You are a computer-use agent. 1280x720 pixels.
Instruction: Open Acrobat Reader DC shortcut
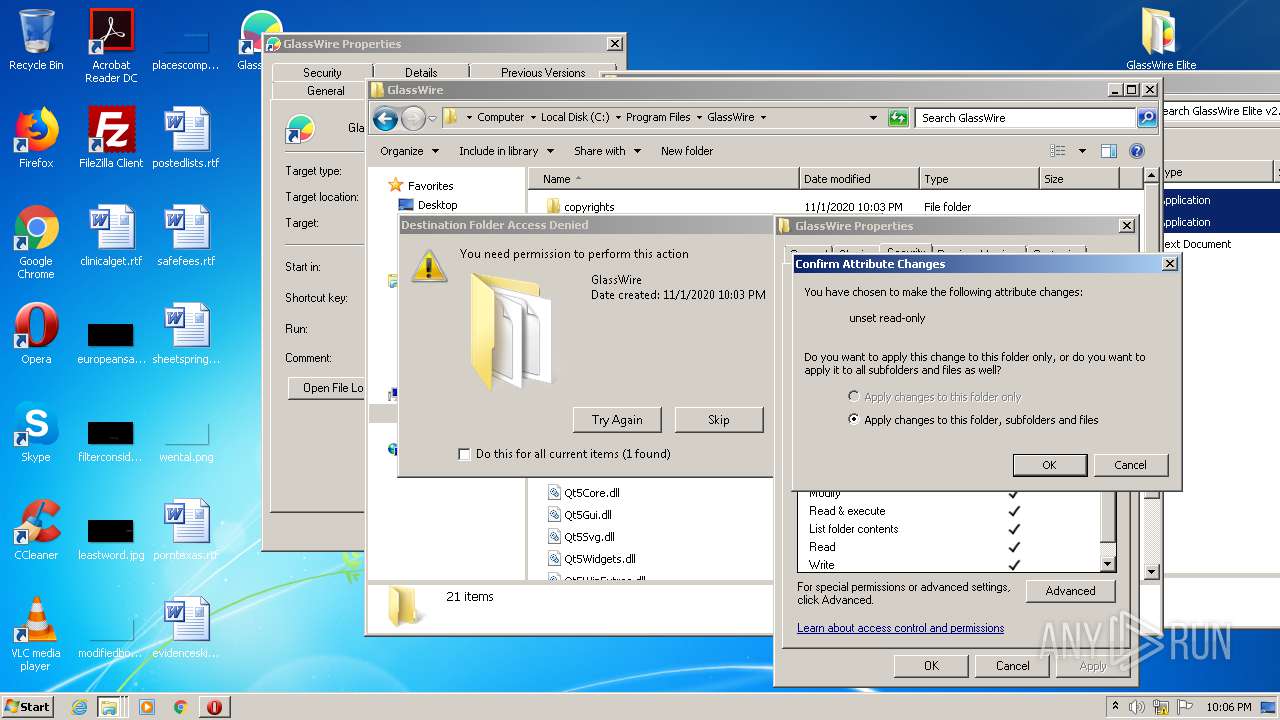(x=111, y=46)
